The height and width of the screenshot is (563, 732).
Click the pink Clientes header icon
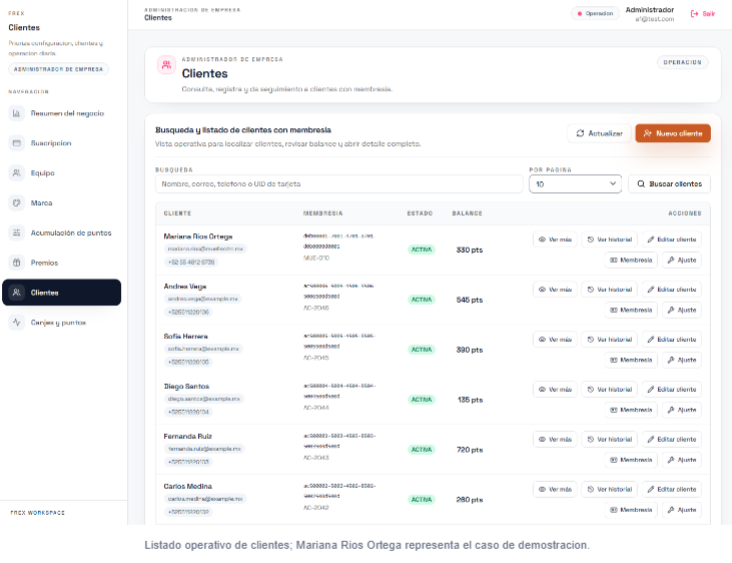click(x=166, y=65)
